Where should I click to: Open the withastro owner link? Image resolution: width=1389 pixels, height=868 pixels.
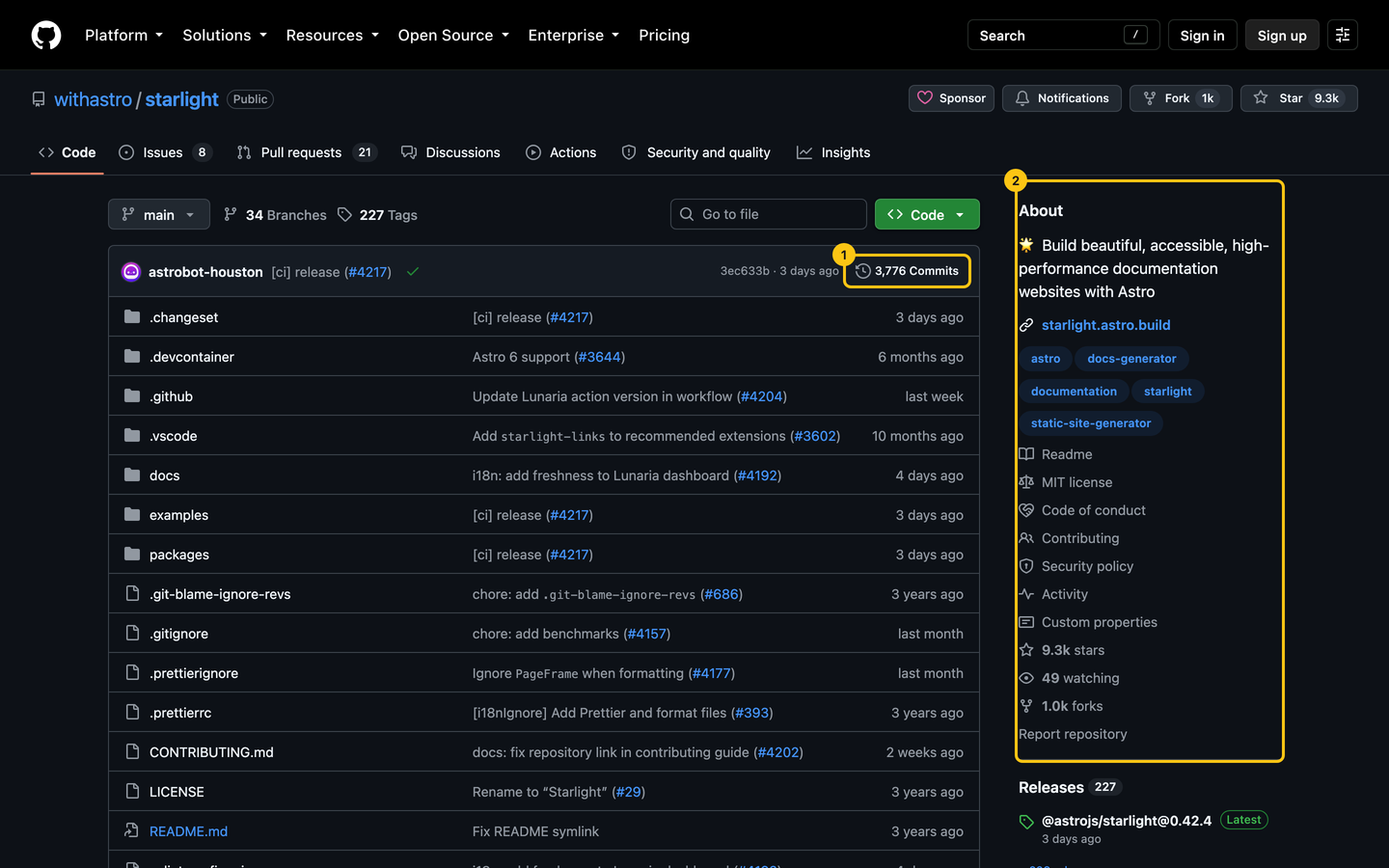point(93,99)
